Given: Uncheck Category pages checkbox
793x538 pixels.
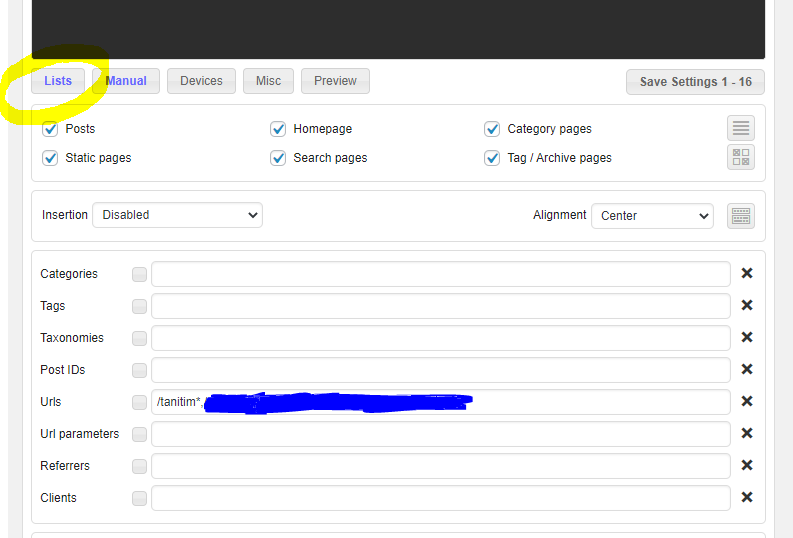Looking at the screenshot, I should pyautogui.click(x=492, y=129).
